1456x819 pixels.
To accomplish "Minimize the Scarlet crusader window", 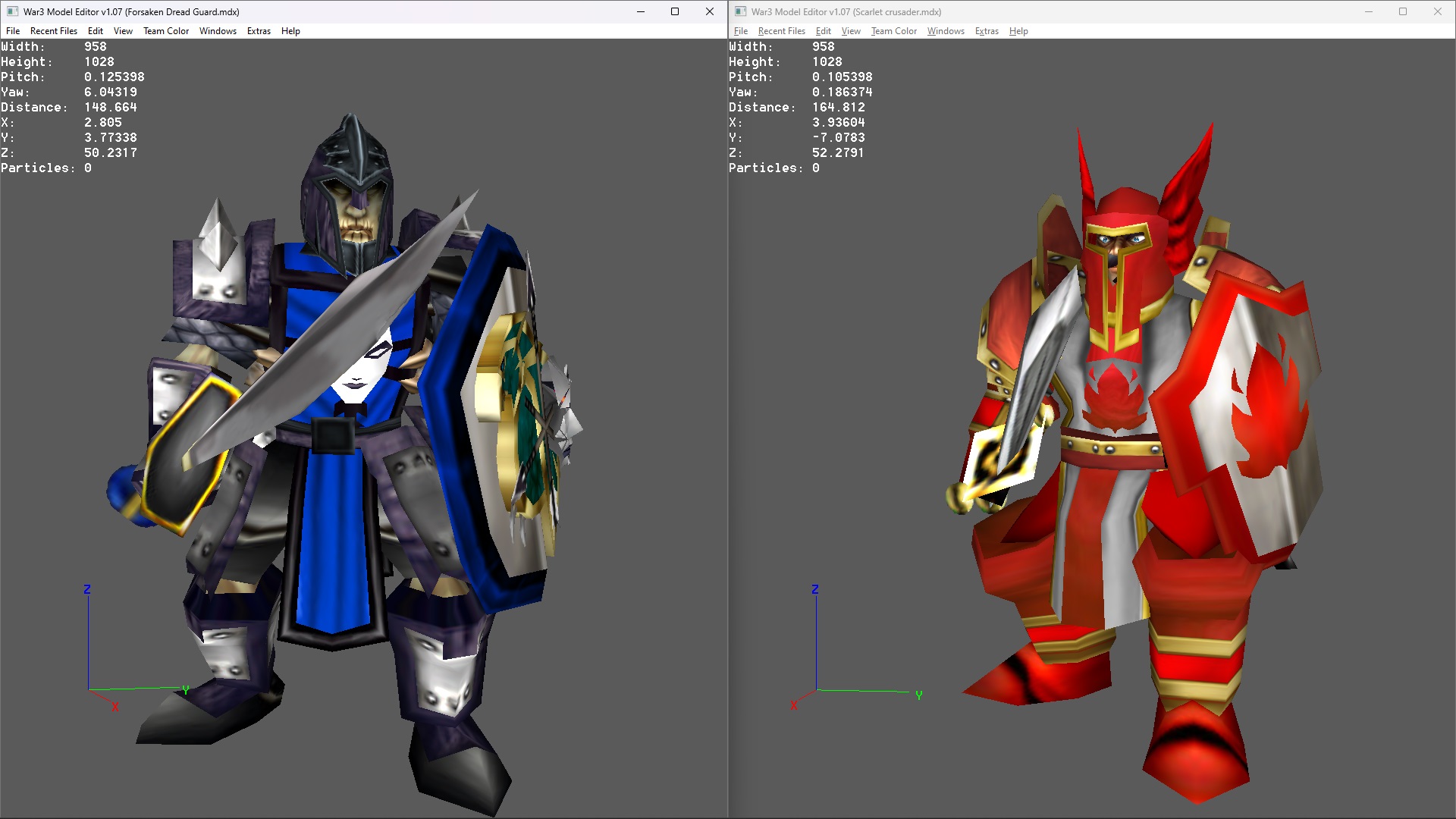I will [x=1369, y=11].
